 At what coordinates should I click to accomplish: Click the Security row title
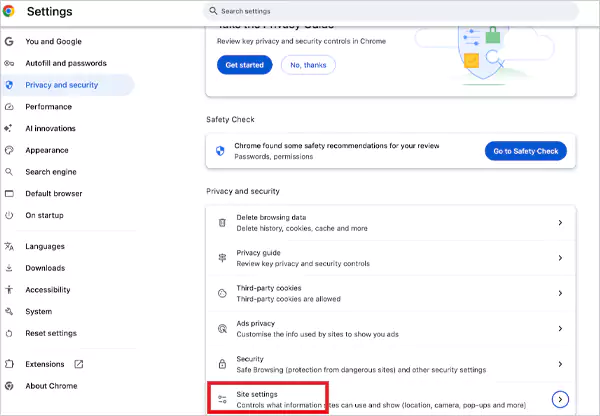250,359
